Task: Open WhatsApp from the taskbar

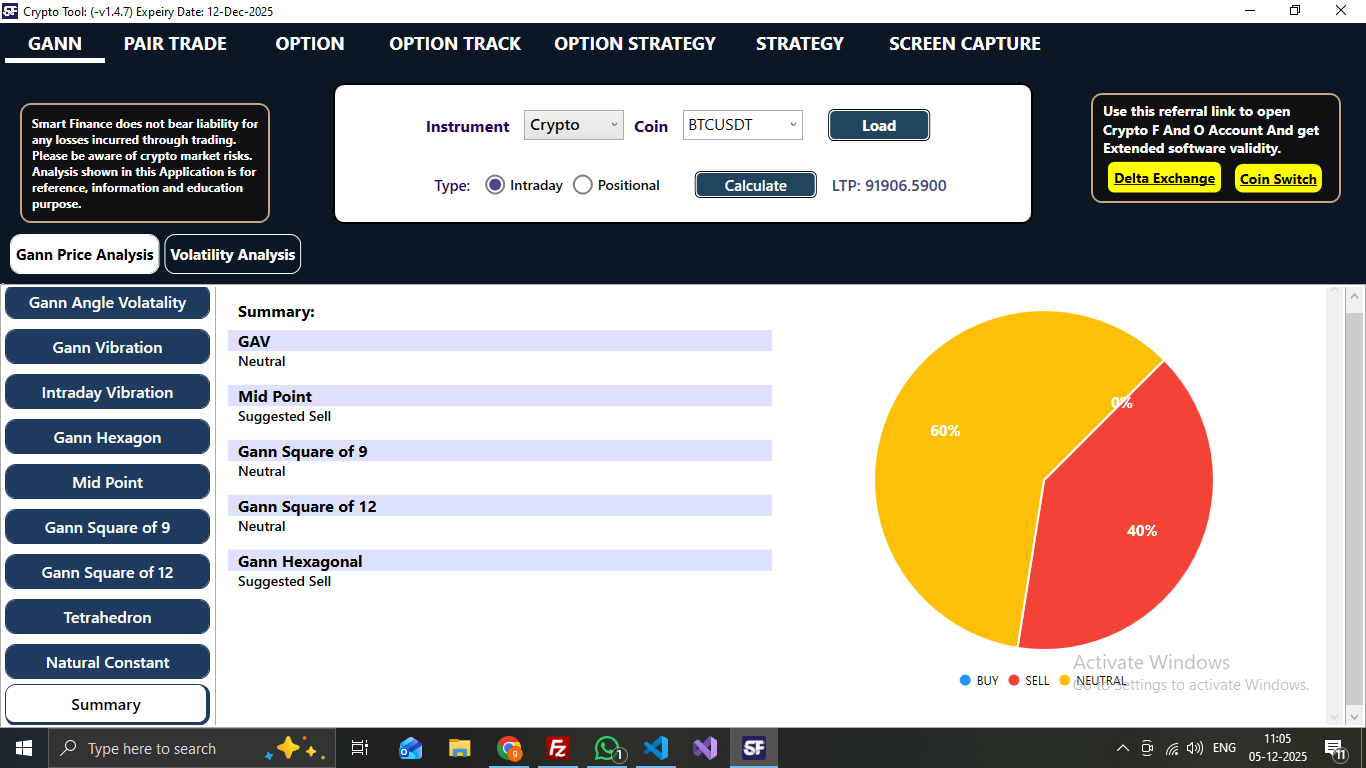Action: (x=607, y=747)
